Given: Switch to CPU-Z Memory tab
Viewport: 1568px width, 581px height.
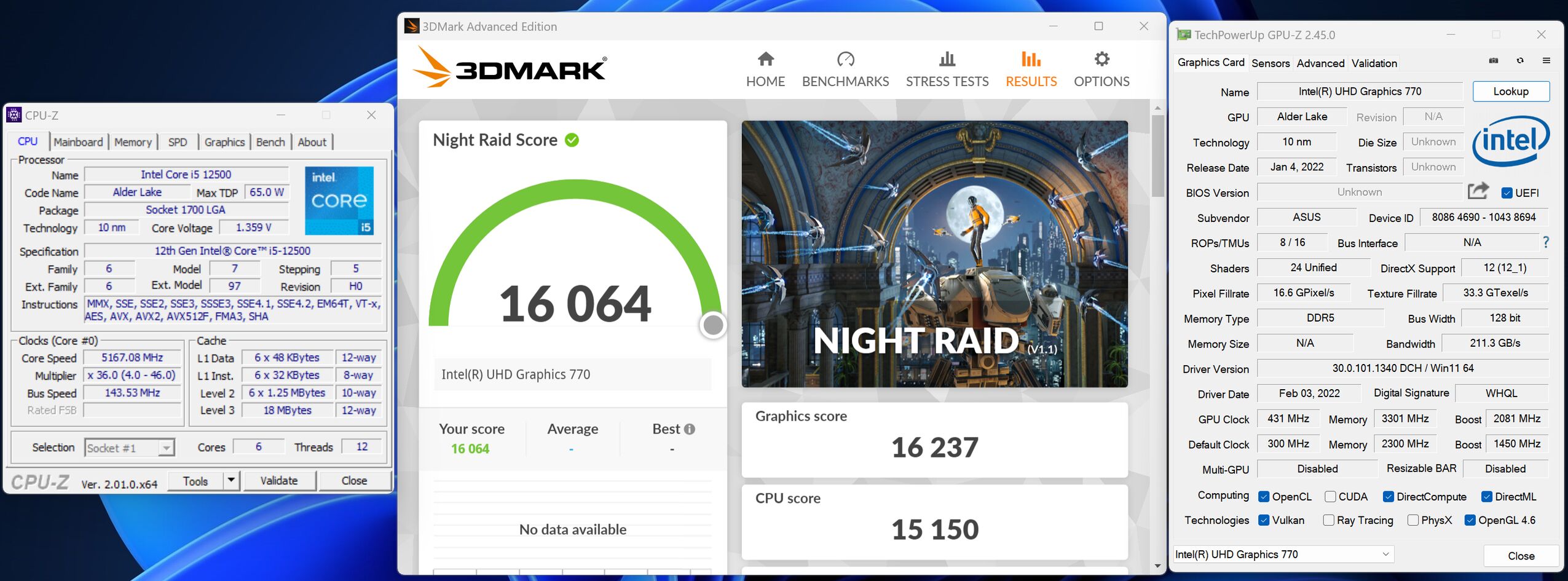Looking at the screenshot, I should [133, 142].
